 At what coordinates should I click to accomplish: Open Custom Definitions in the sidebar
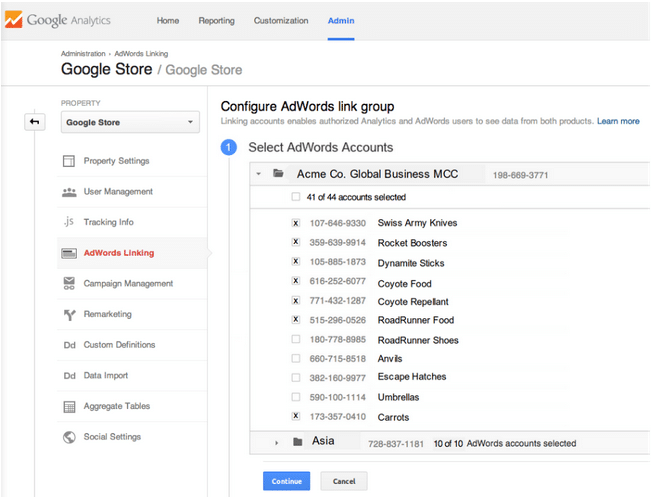coord(119,345)
